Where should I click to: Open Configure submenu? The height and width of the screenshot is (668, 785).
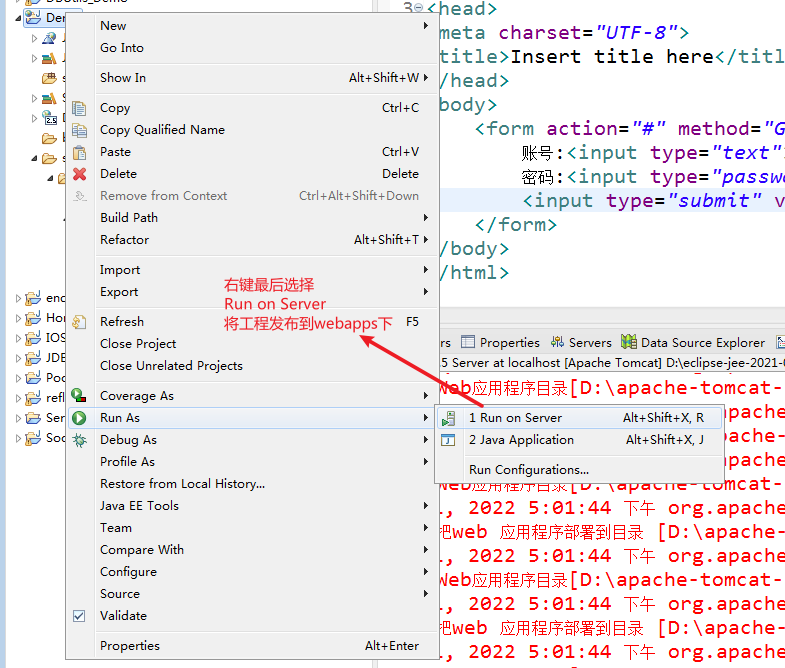[x=252, y=572]
